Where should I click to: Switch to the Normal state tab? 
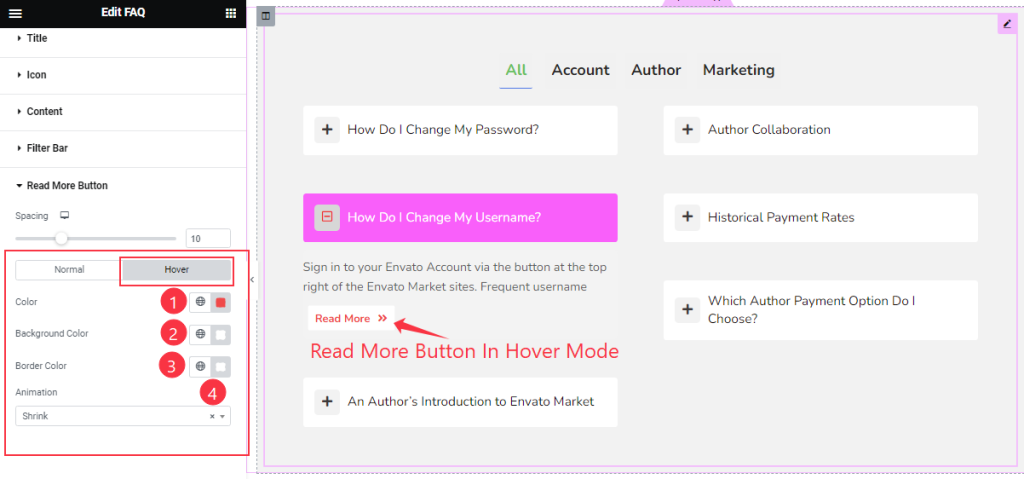tap(69, 270)
